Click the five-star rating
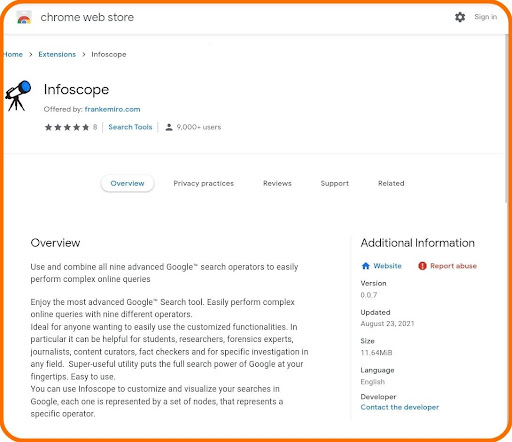The image size is (512, 442). click(67, 127)
